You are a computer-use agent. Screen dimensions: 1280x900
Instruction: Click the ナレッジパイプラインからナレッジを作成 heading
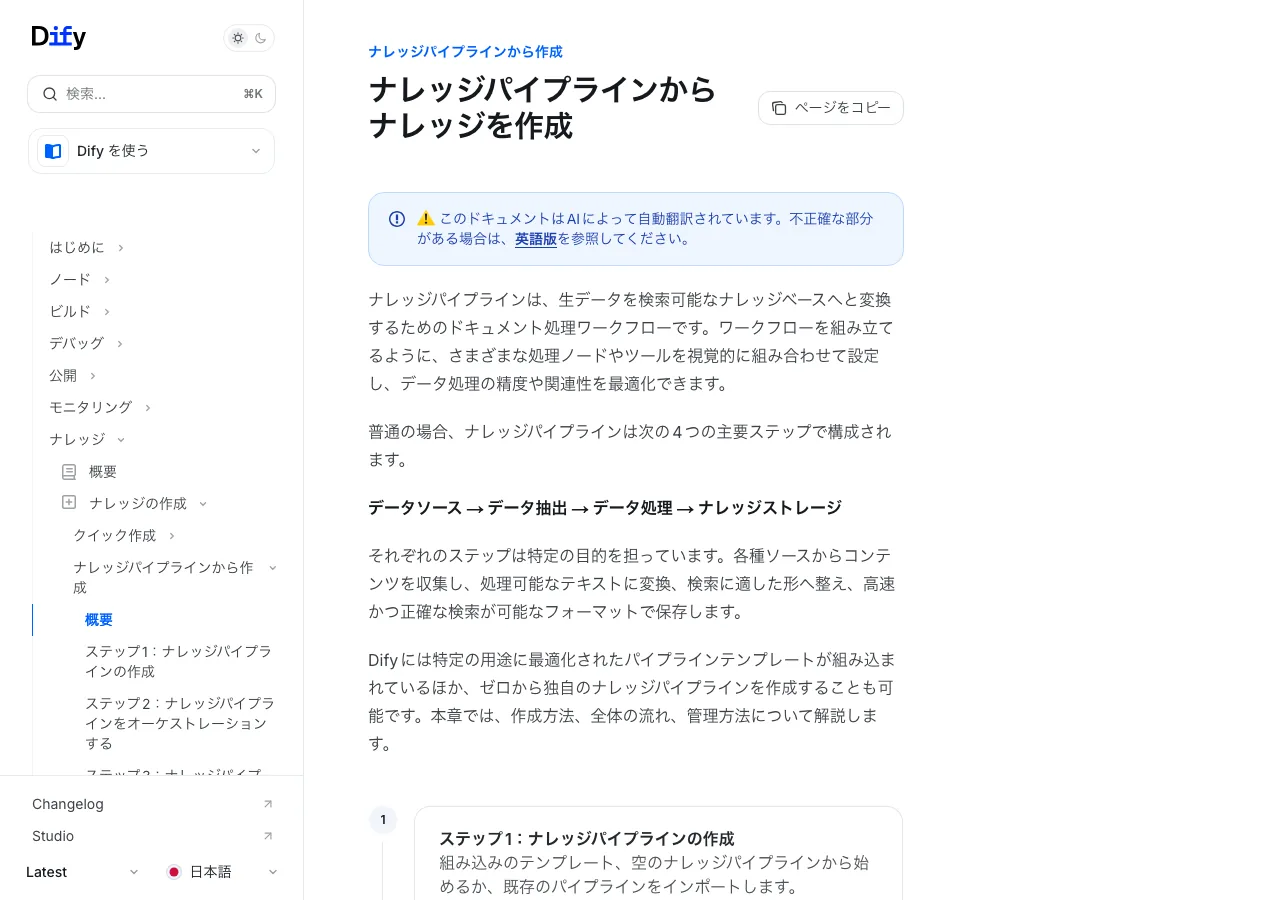[x=543, y=108]
